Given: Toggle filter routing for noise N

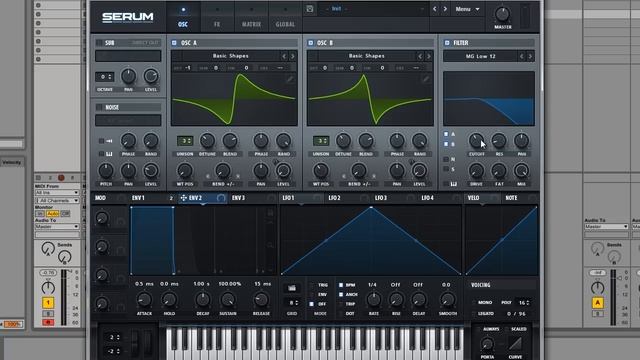Looking at the screenshot, I should (446, 159).
